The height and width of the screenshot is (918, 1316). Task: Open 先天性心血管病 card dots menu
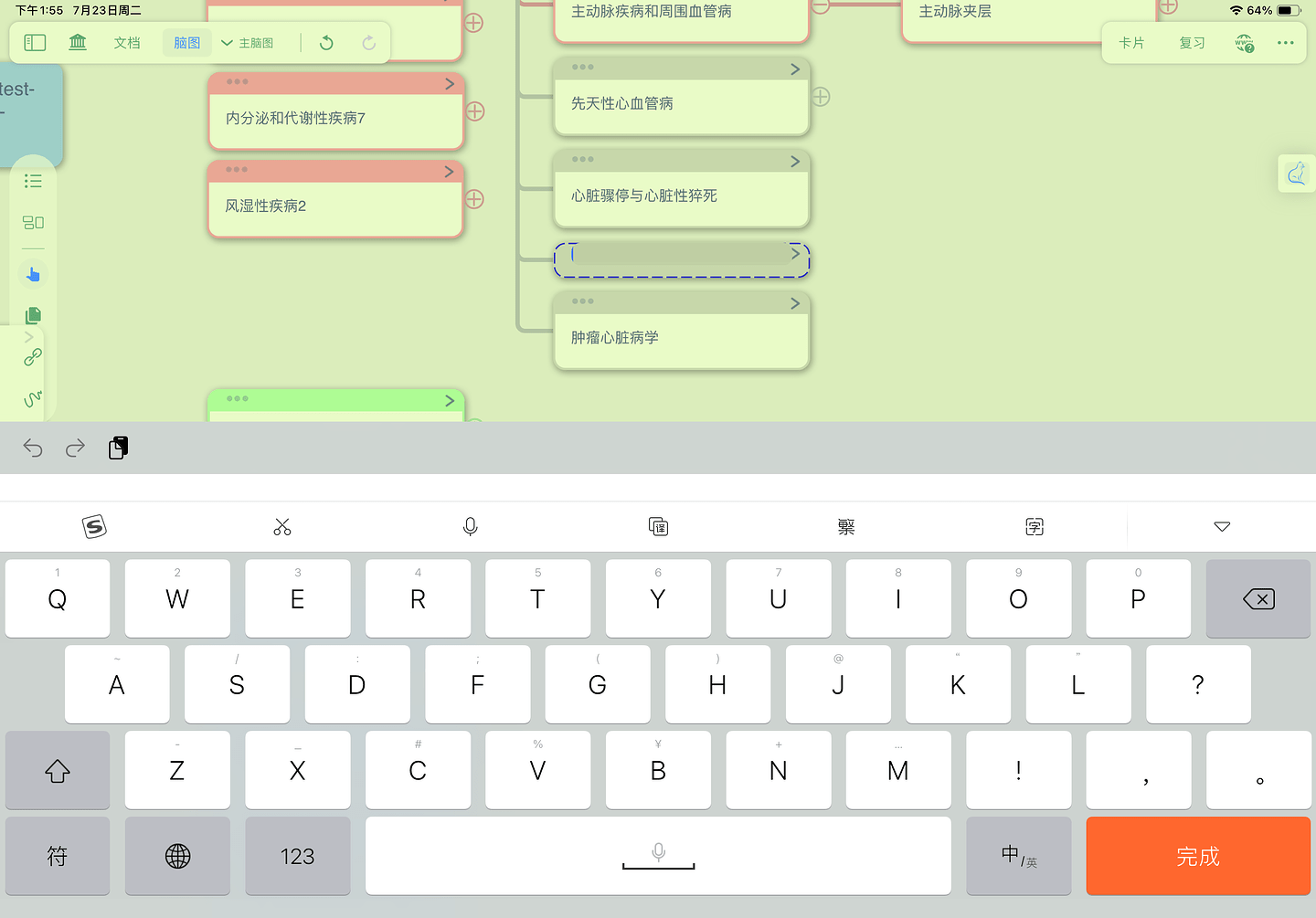point(583,67)
